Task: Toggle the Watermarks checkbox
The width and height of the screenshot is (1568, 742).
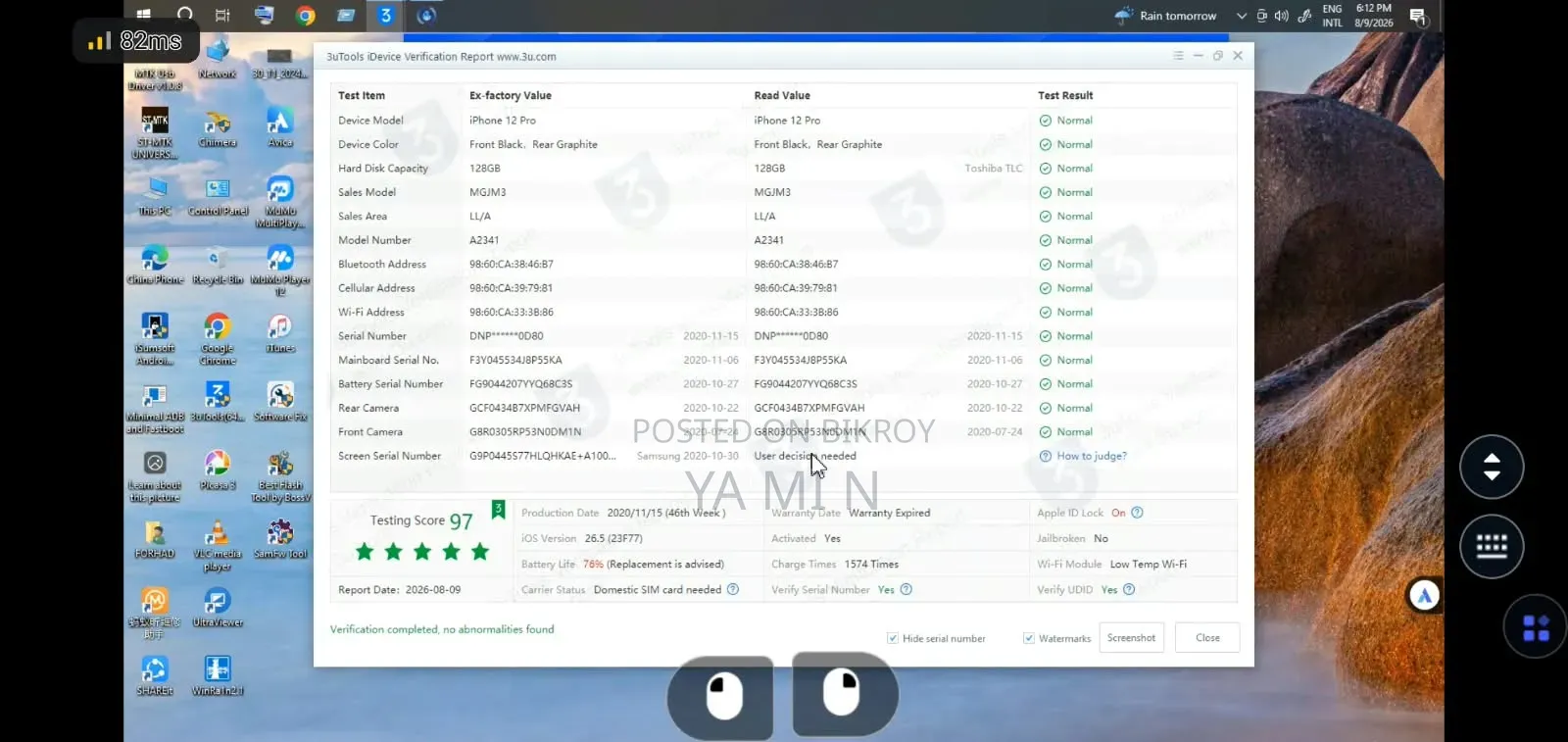Action: (1029, 638)
